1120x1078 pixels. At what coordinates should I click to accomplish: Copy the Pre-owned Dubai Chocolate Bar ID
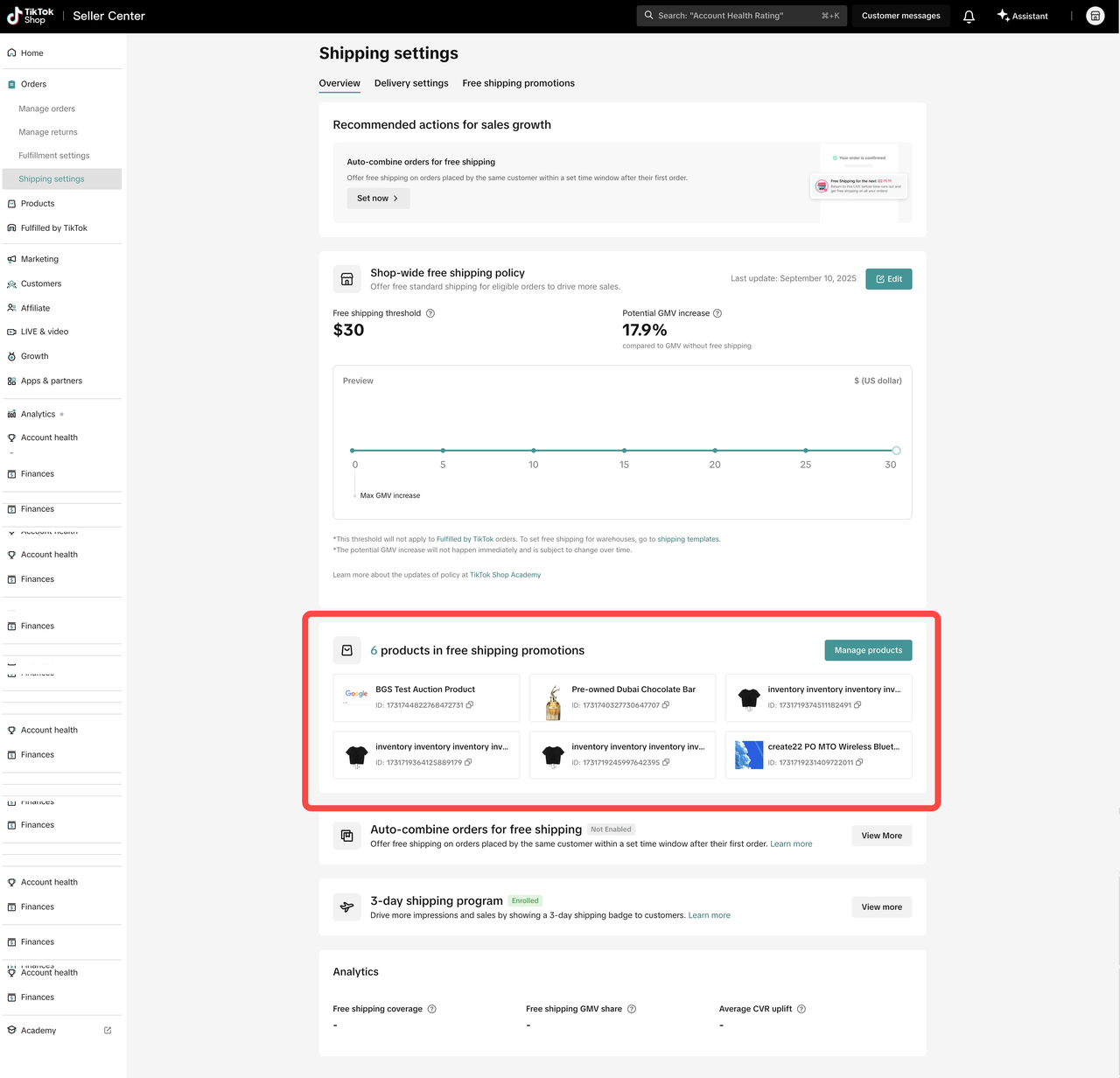(x=666, y=705)
